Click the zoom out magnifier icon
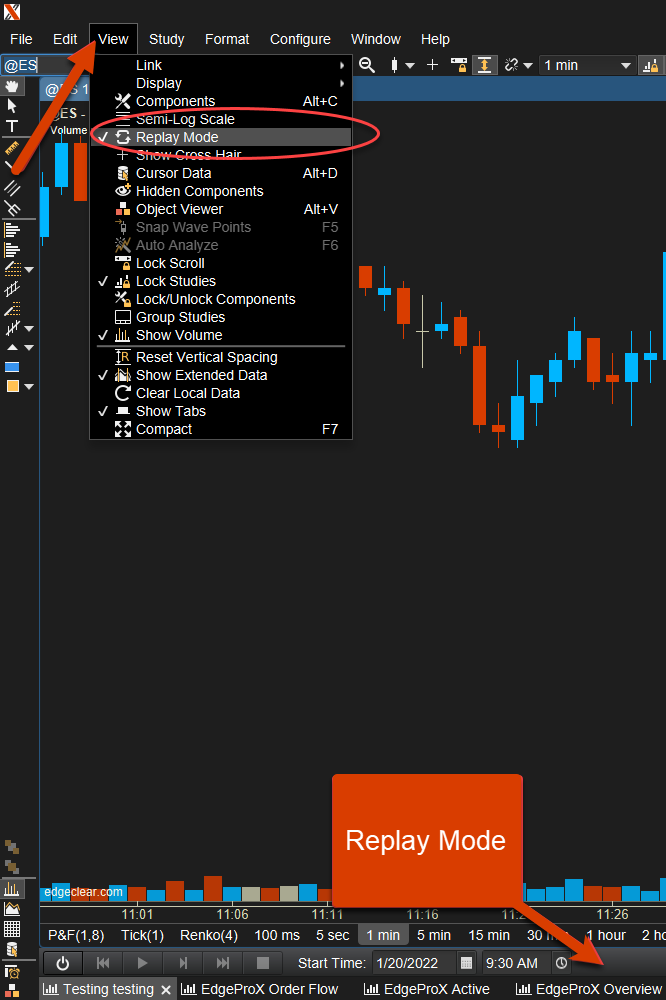The image size is (666, 1000). pos(367,65)
